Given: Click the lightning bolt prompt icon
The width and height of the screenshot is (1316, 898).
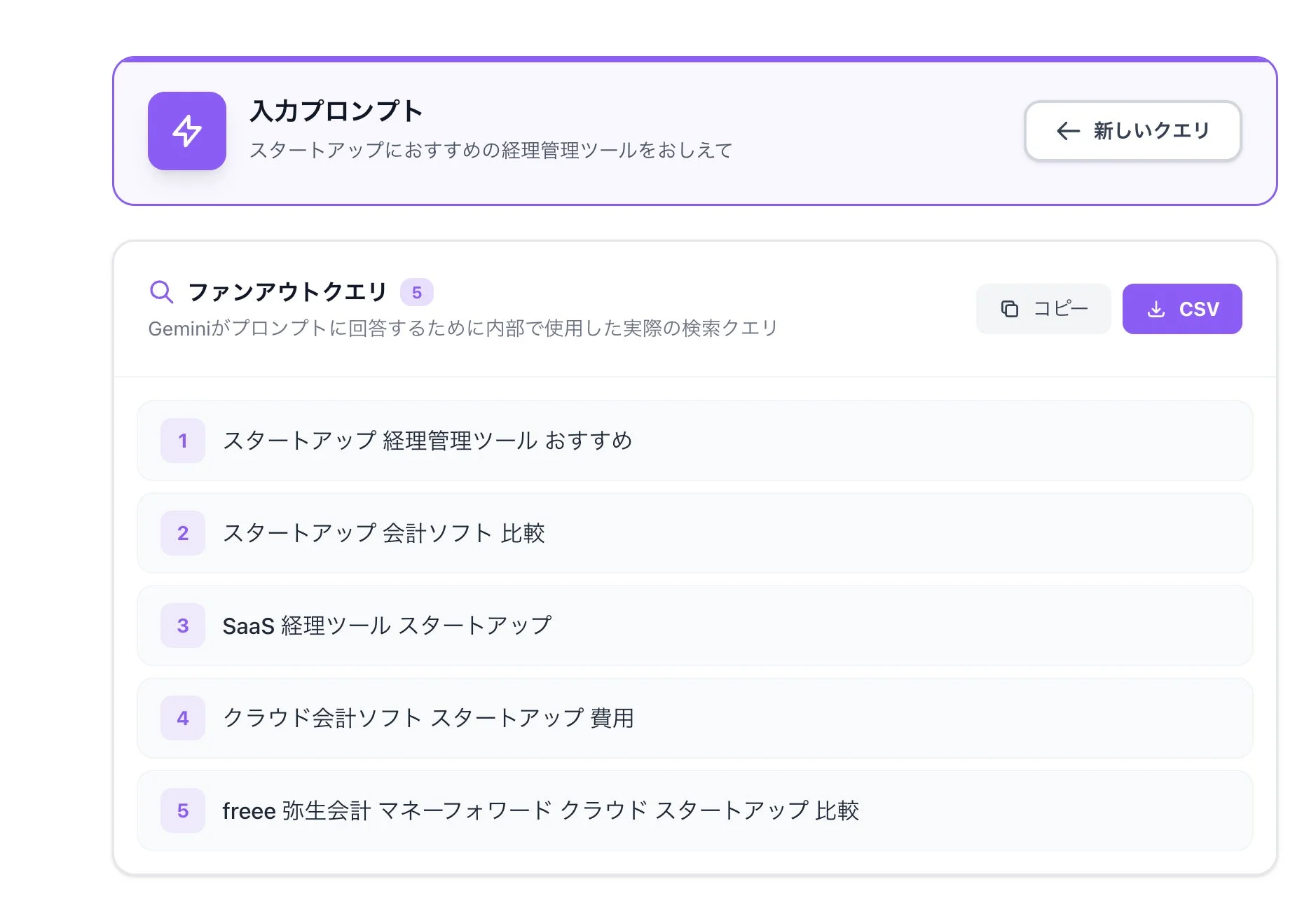Looking at the screenshot, I should click(x=186, y=131).
